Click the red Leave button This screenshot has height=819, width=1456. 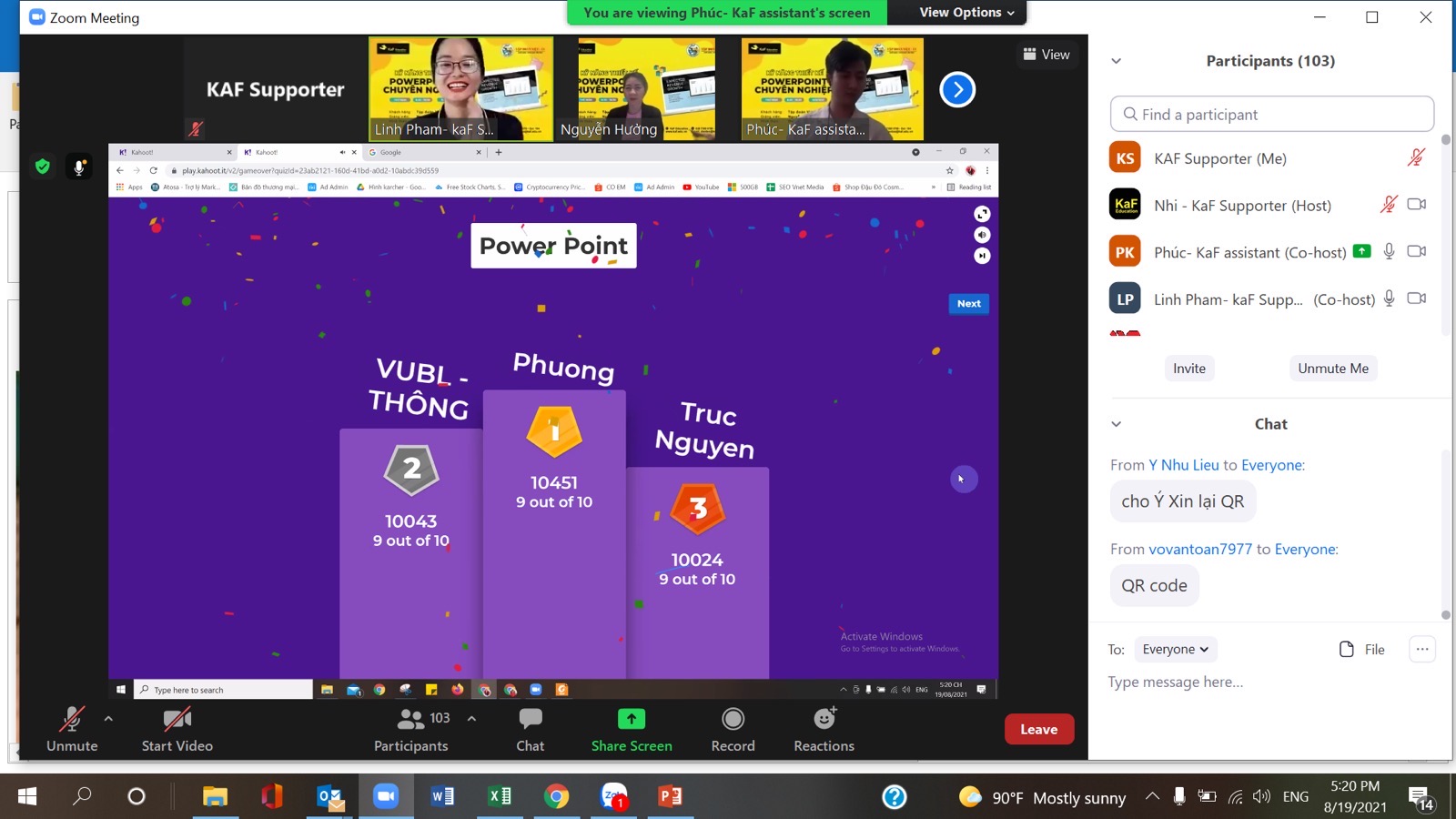(x=1039, y=729)
